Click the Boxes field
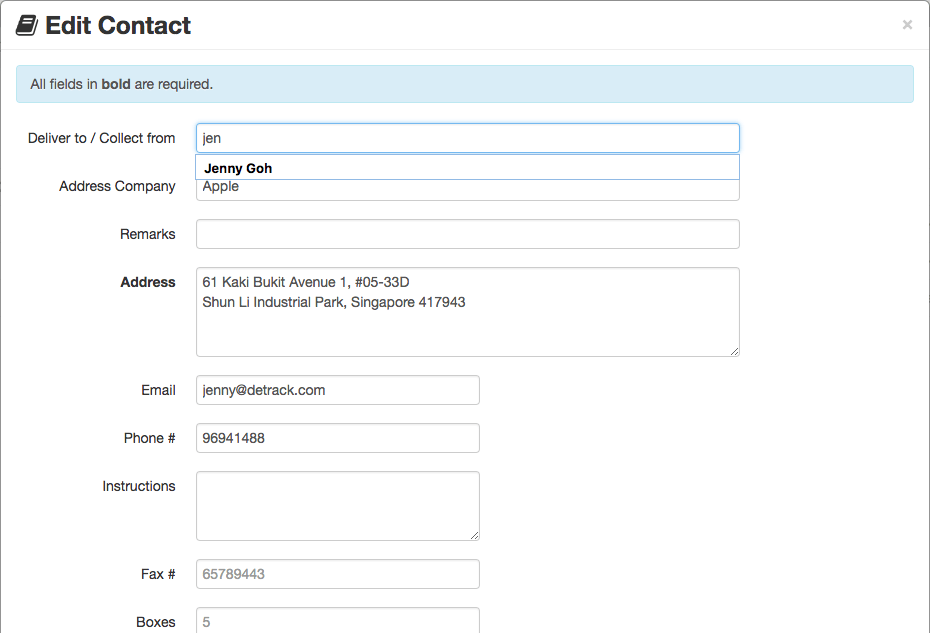This screenshot has width=930, height=633. tap(337, 621)
